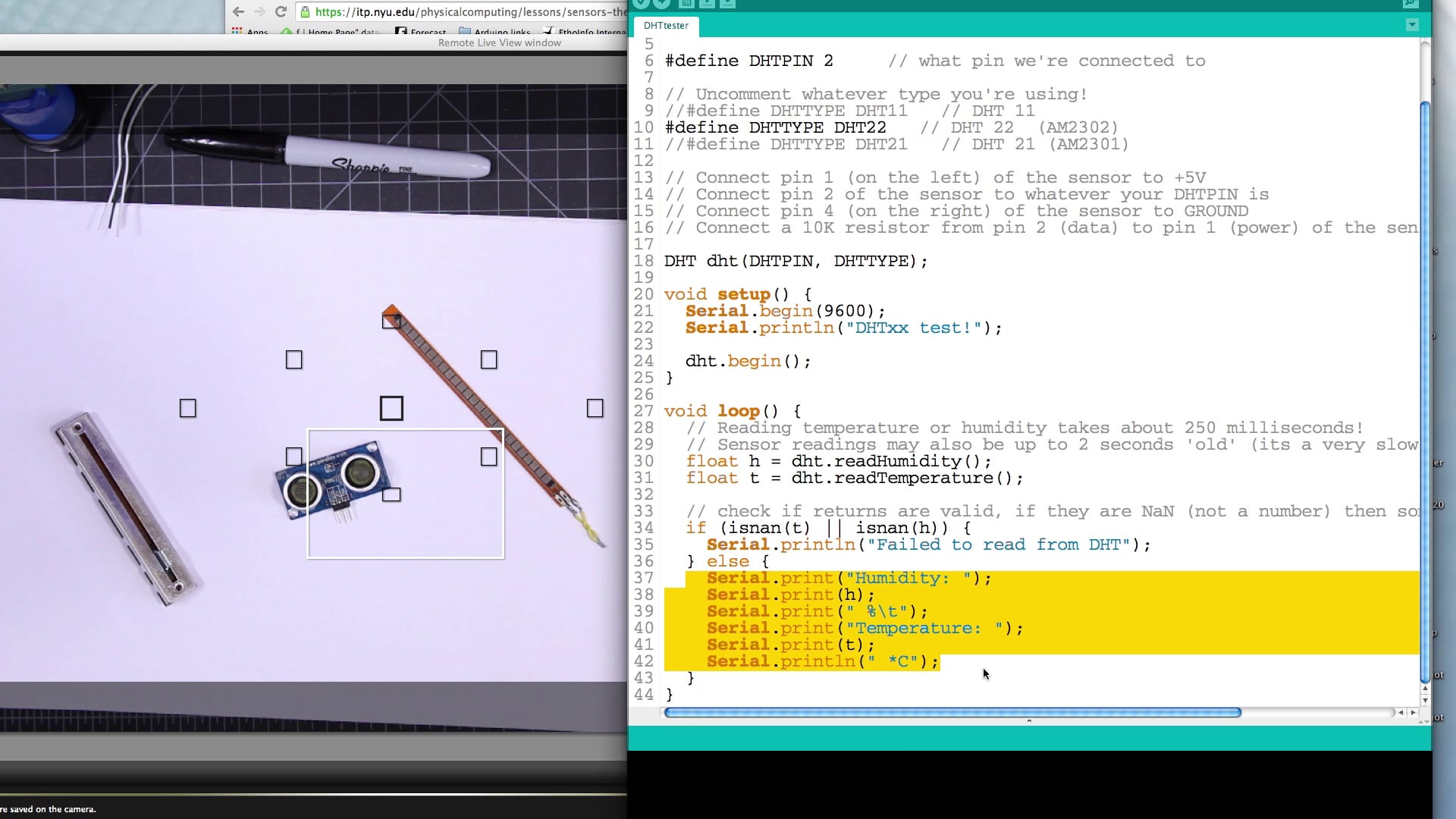Click the Upload icon in Arduino toolbar
1456x819 pixels.
pyautogui.click(x=661, y=4)
